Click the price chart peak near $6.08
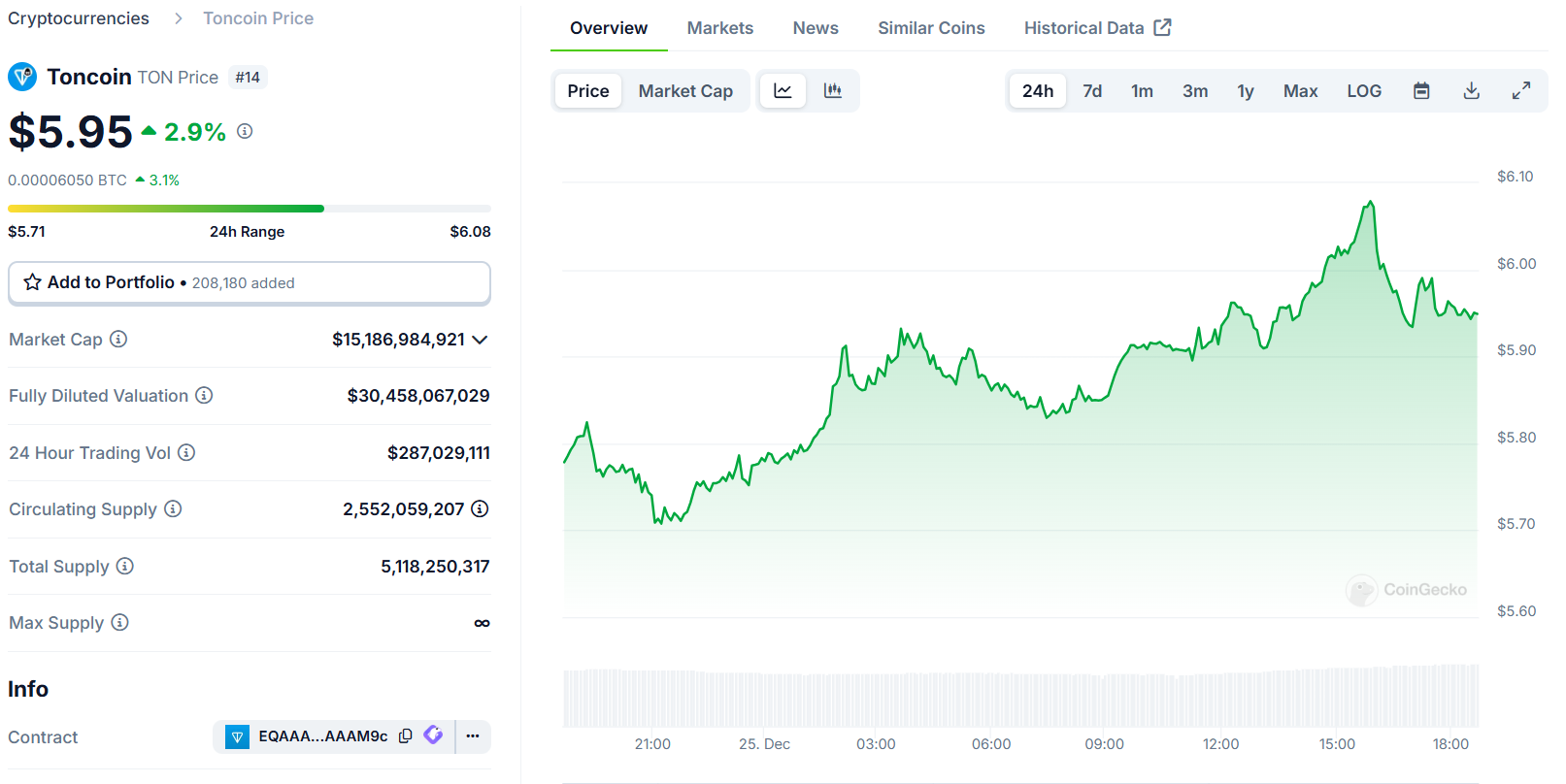1566x784 pixels. point(1371,203)
